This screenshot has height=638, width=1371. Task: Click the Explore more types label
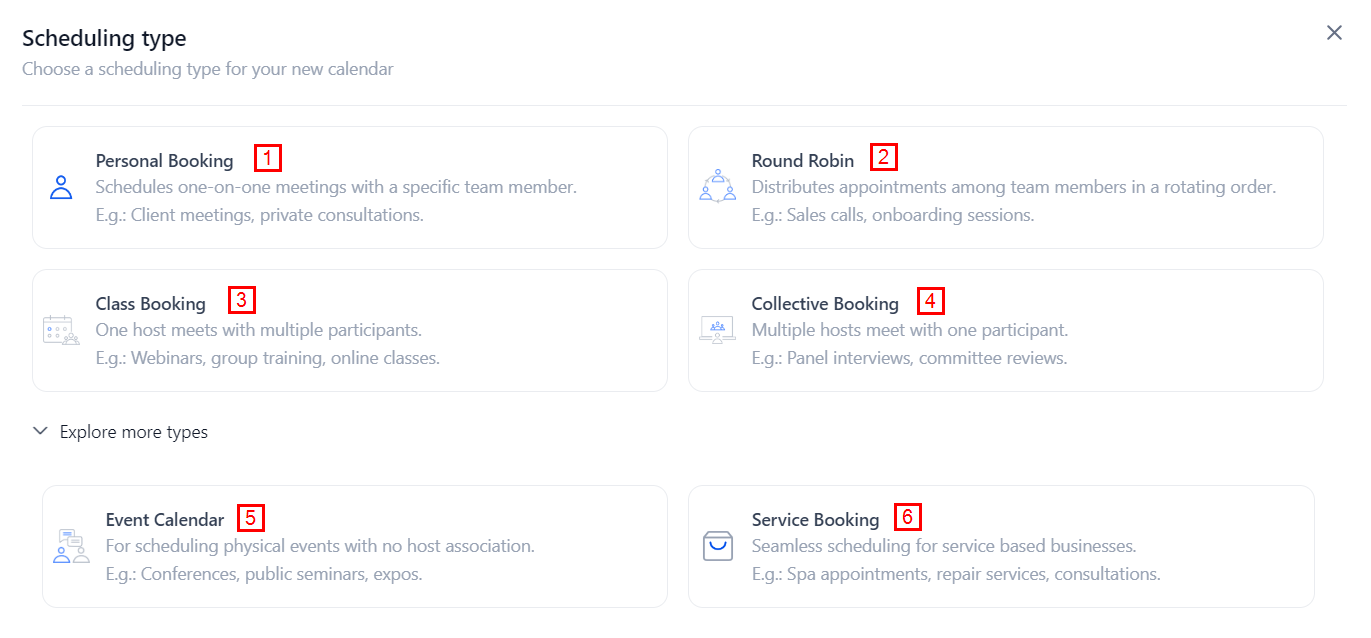[x=134, y=432]
